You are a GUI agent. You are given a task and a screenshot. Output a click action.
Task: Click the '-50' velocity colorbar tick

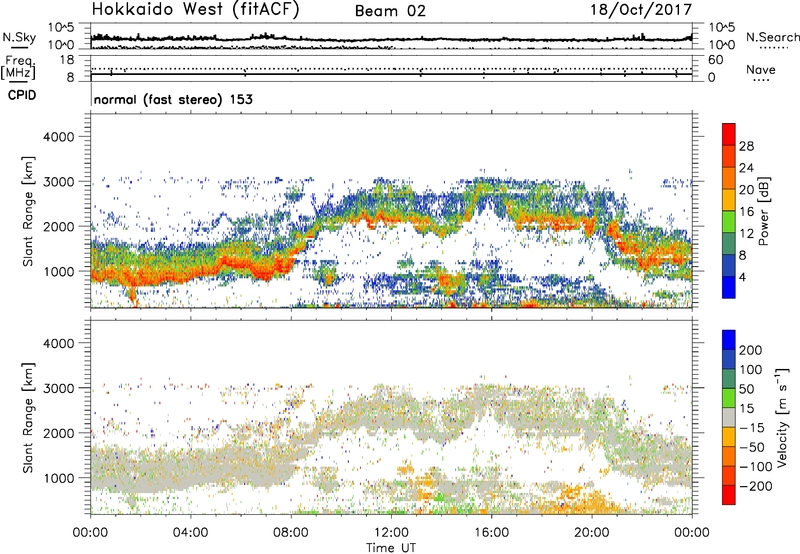[x=752, y=447]
